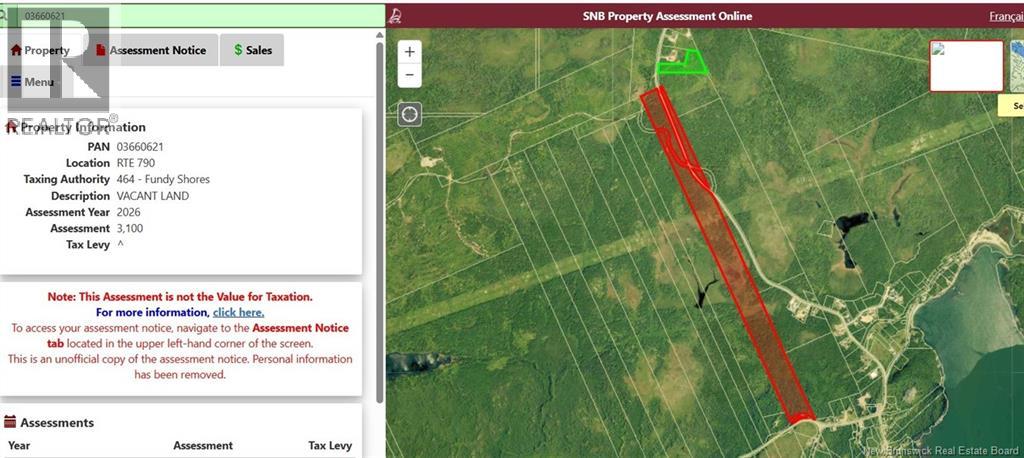Expand the Tax Levy caret
This screenshot has width=1024, height=458.
click(121, 244)
